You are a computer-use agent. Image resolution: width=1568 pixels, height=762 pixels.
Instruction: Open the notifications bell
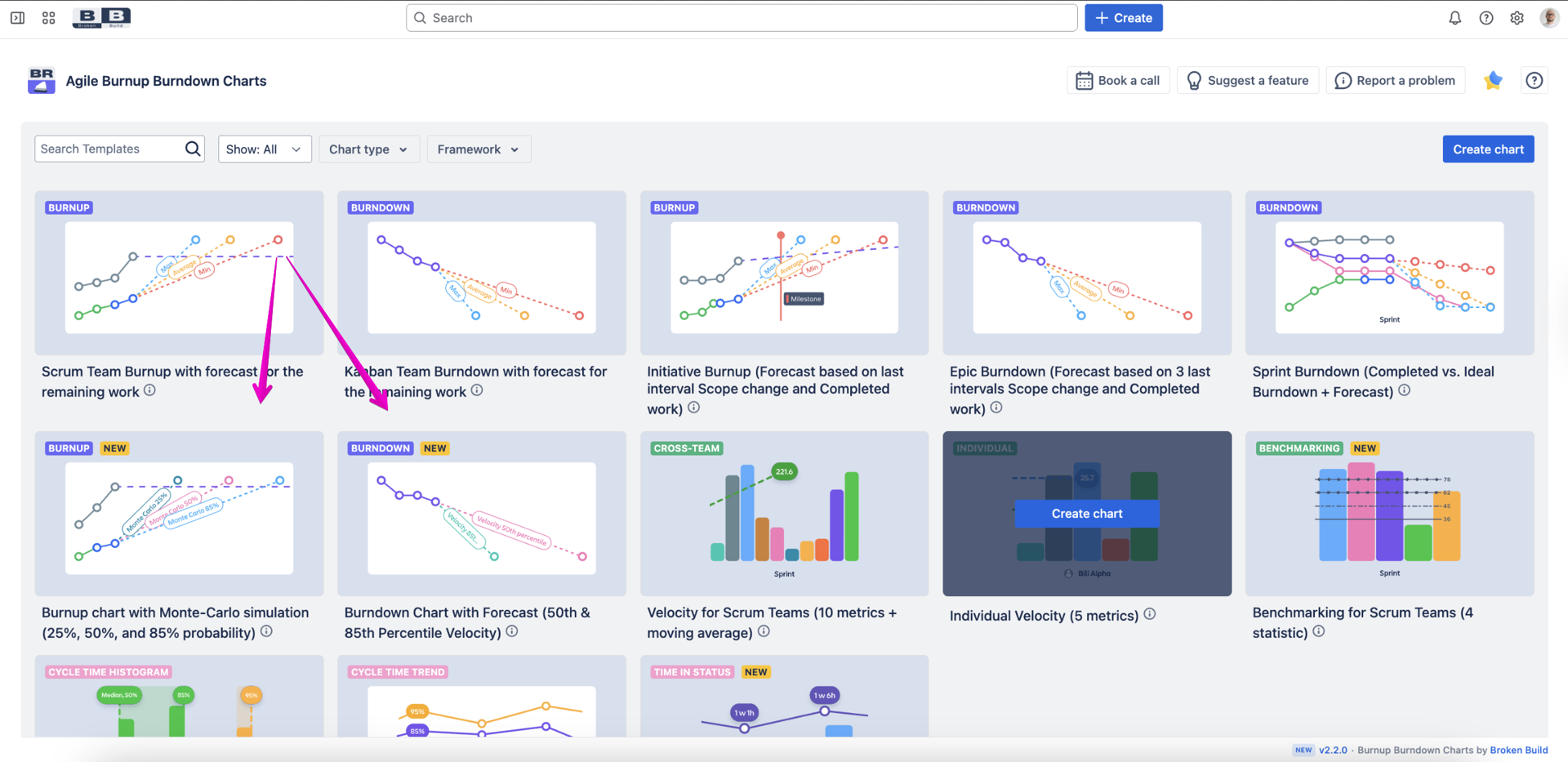[x=1454, y=17]
